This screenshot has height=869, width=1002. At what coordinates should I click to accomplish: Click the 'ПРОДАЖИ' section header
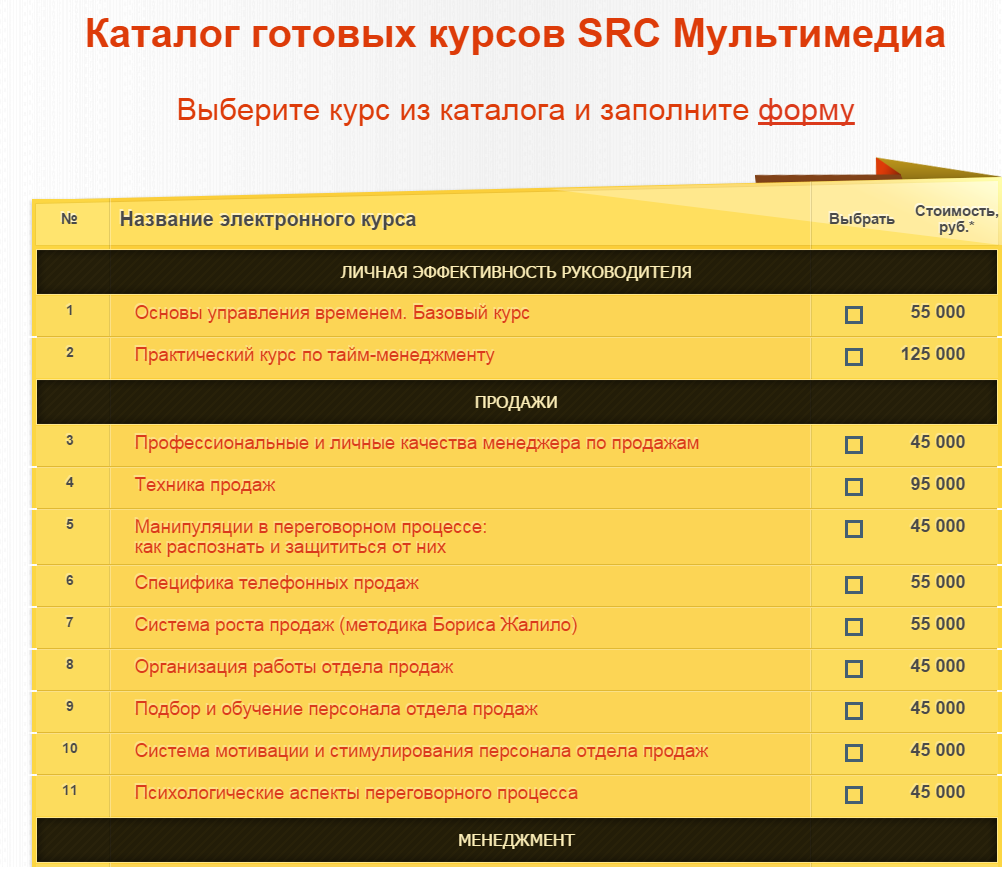(x=516, y=402)
